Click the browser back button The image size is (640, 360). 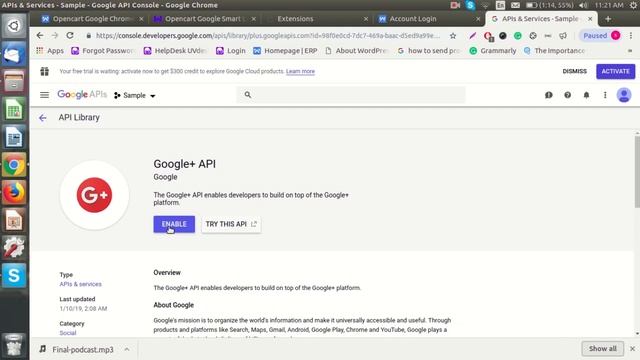coord(40,36)
